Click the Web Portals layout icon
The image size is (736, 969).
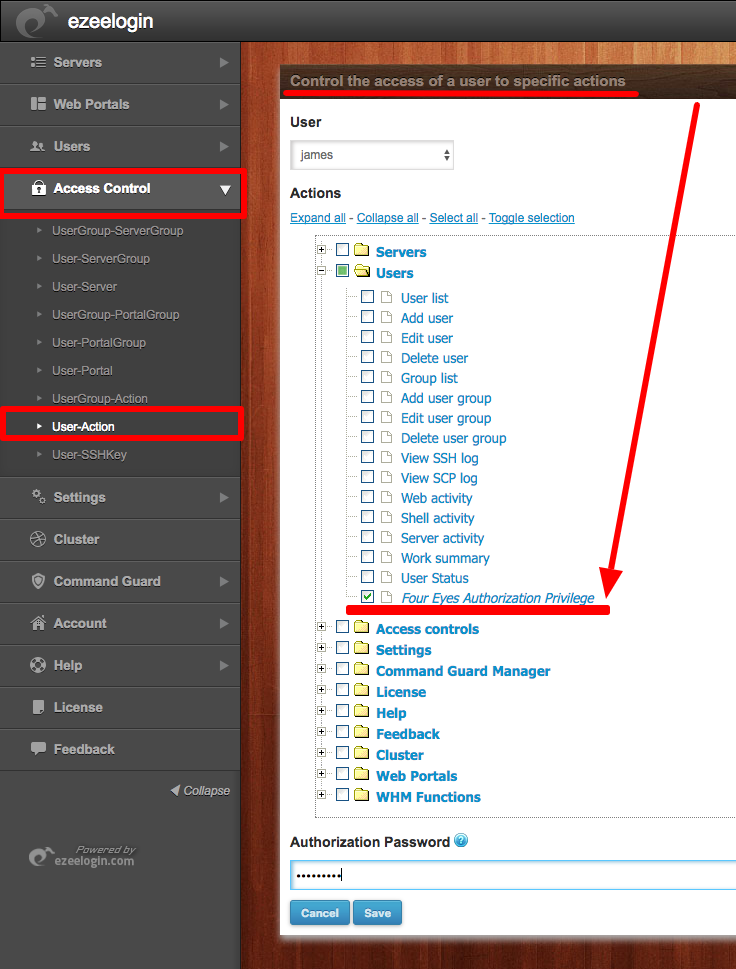pyautogui.click(x=38, y=104)
